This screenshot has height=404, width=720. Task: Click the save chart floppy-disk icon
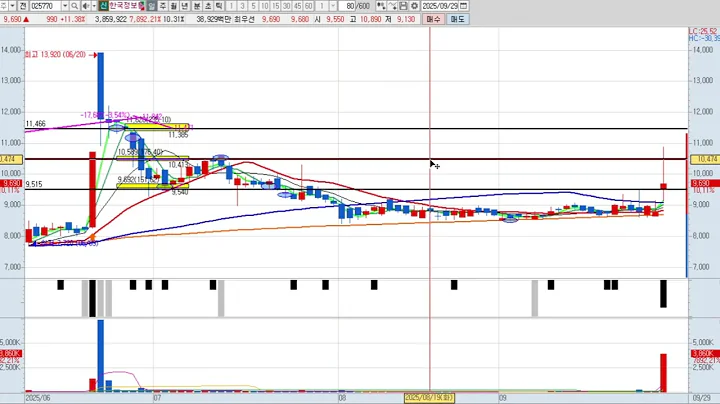(403, 6)
